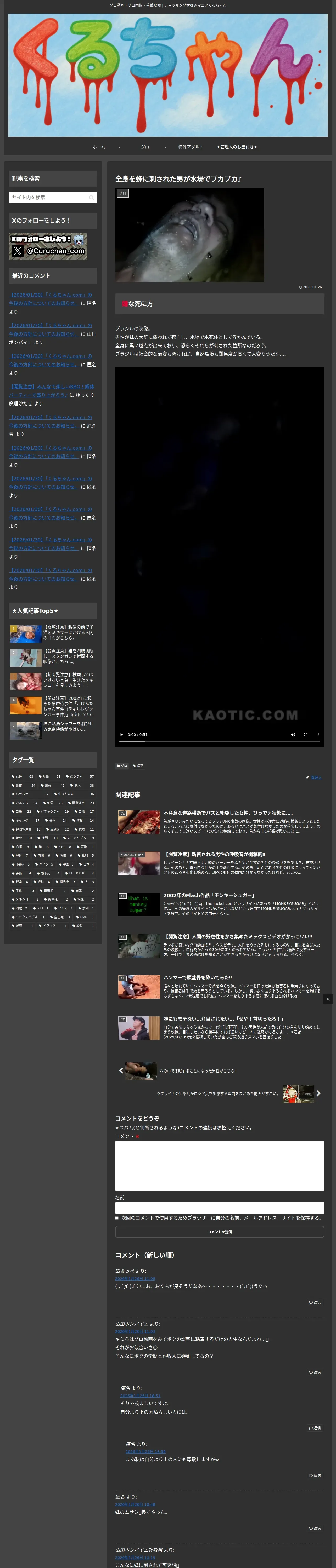Image resolution: width=336 pixels, height=1568 pixels.
Task: Select the カルテル tag
Action: coord(24,802)
